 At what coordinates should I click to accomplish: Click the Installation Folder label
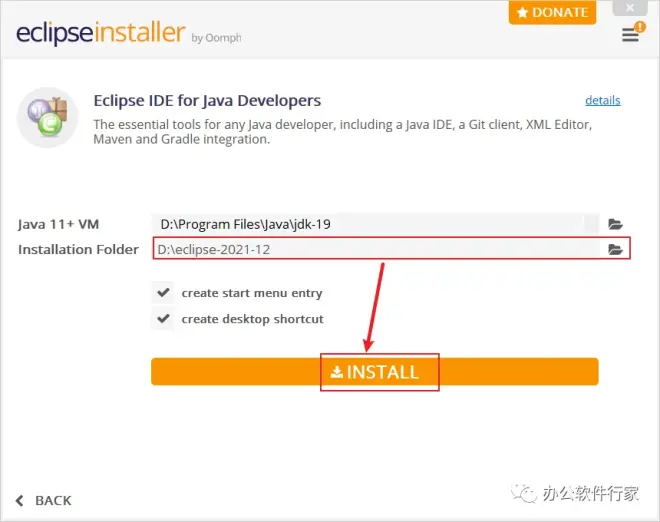tap(78, 249)
